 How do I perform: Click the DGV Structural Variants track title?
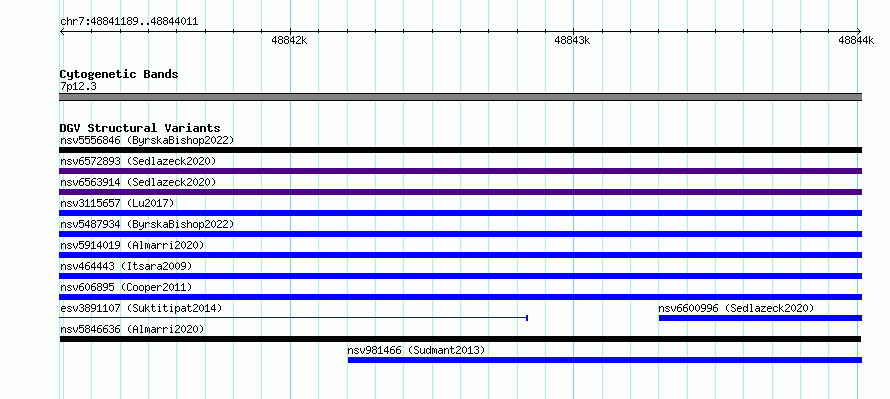pos(140,128)
